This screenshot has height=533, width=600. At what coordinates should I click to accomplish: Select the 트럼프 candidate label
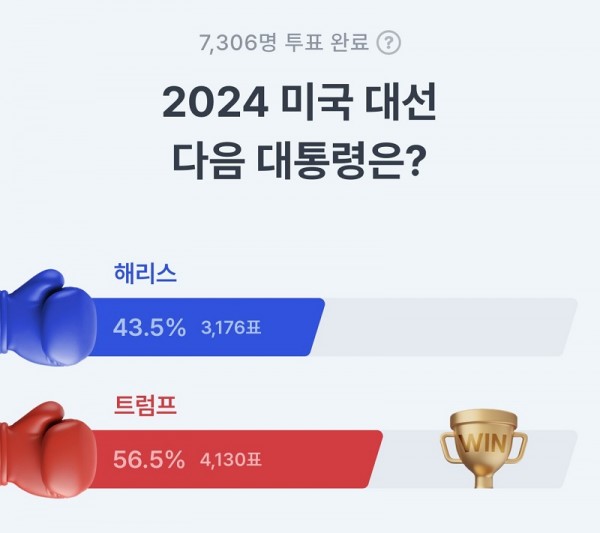pos(146,405)
